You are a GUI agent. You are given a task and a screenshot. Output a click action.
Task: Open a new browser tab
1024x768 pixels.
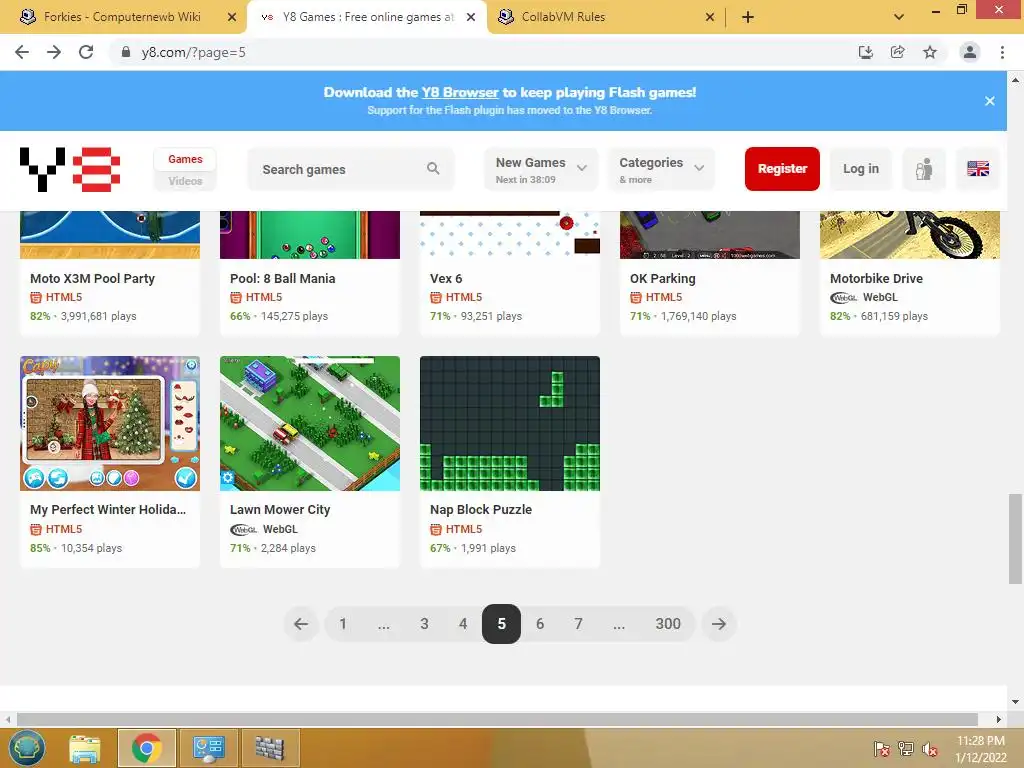click(748, 17)
